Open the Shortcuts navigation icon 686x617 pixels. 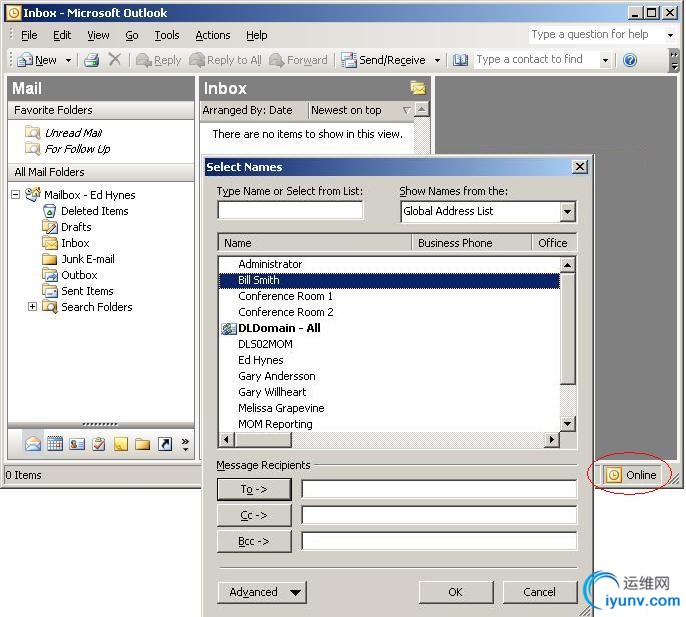[x=165, y=444]
